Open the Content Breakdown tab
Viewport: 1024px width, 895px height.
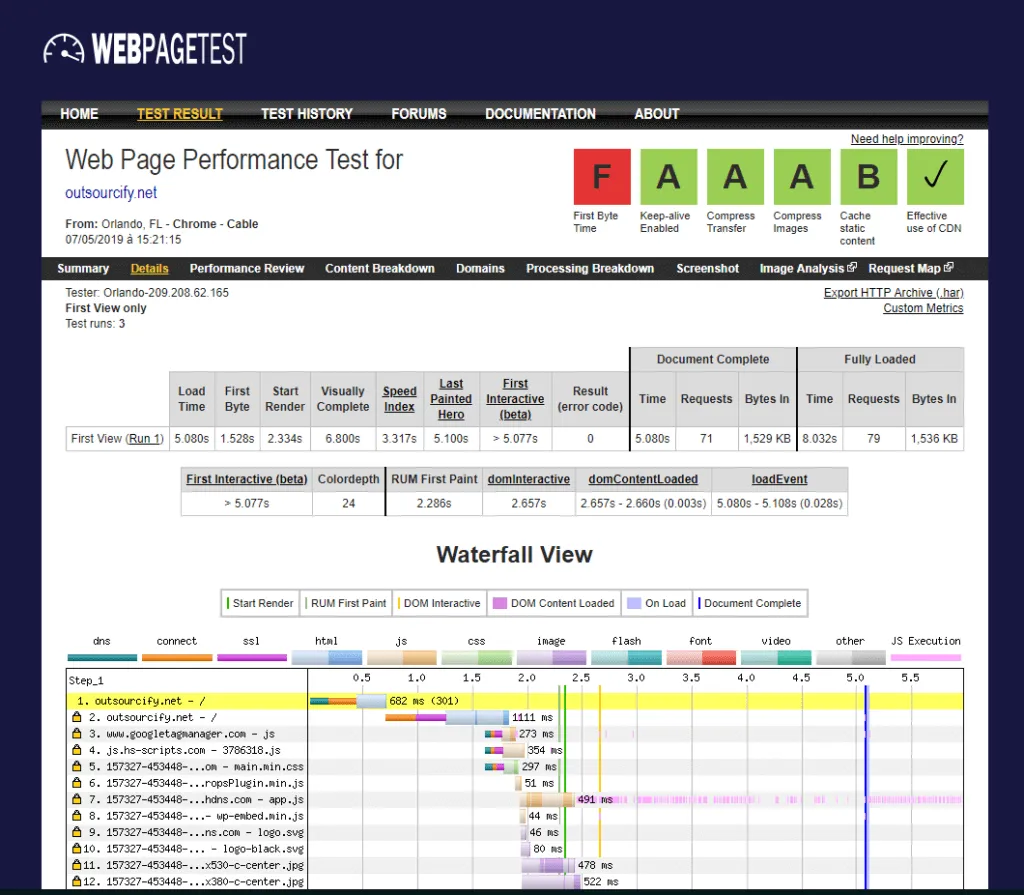[379, 268]
